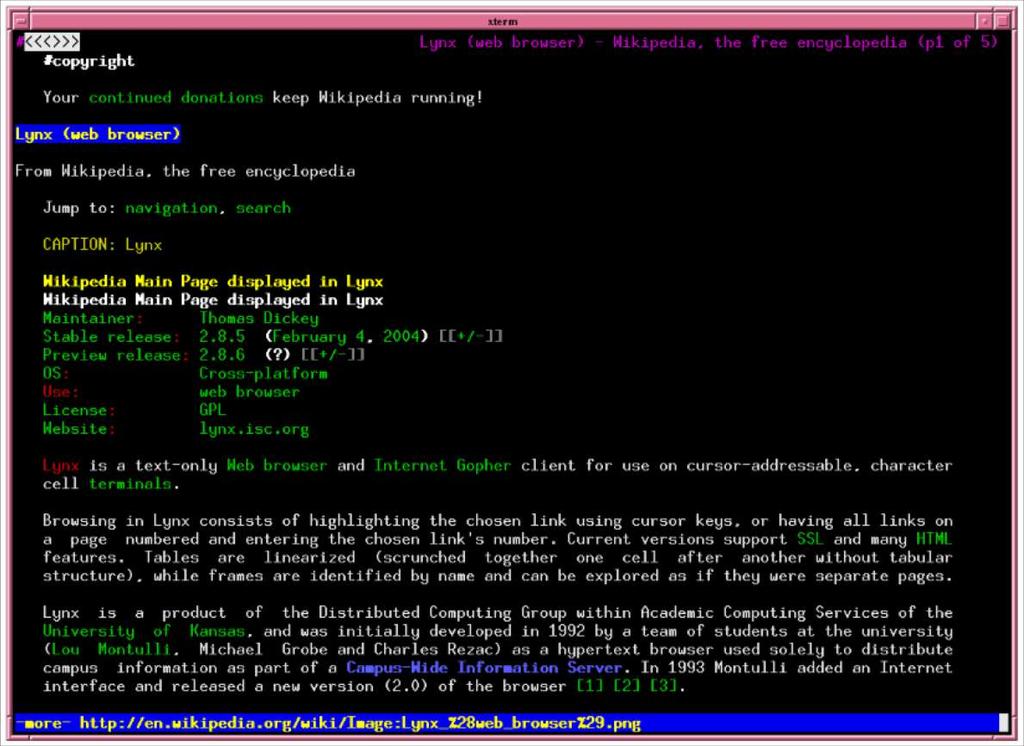The width and height of the screenshot is (1024, 746).
Task: Open footnote reference [2]
Action: (x=627, y=687)
